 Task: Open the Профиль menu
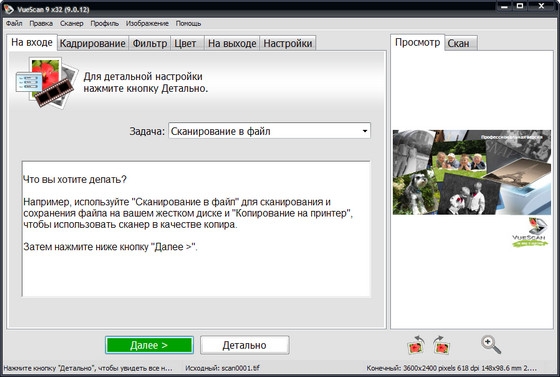click(x=104, y=24)
